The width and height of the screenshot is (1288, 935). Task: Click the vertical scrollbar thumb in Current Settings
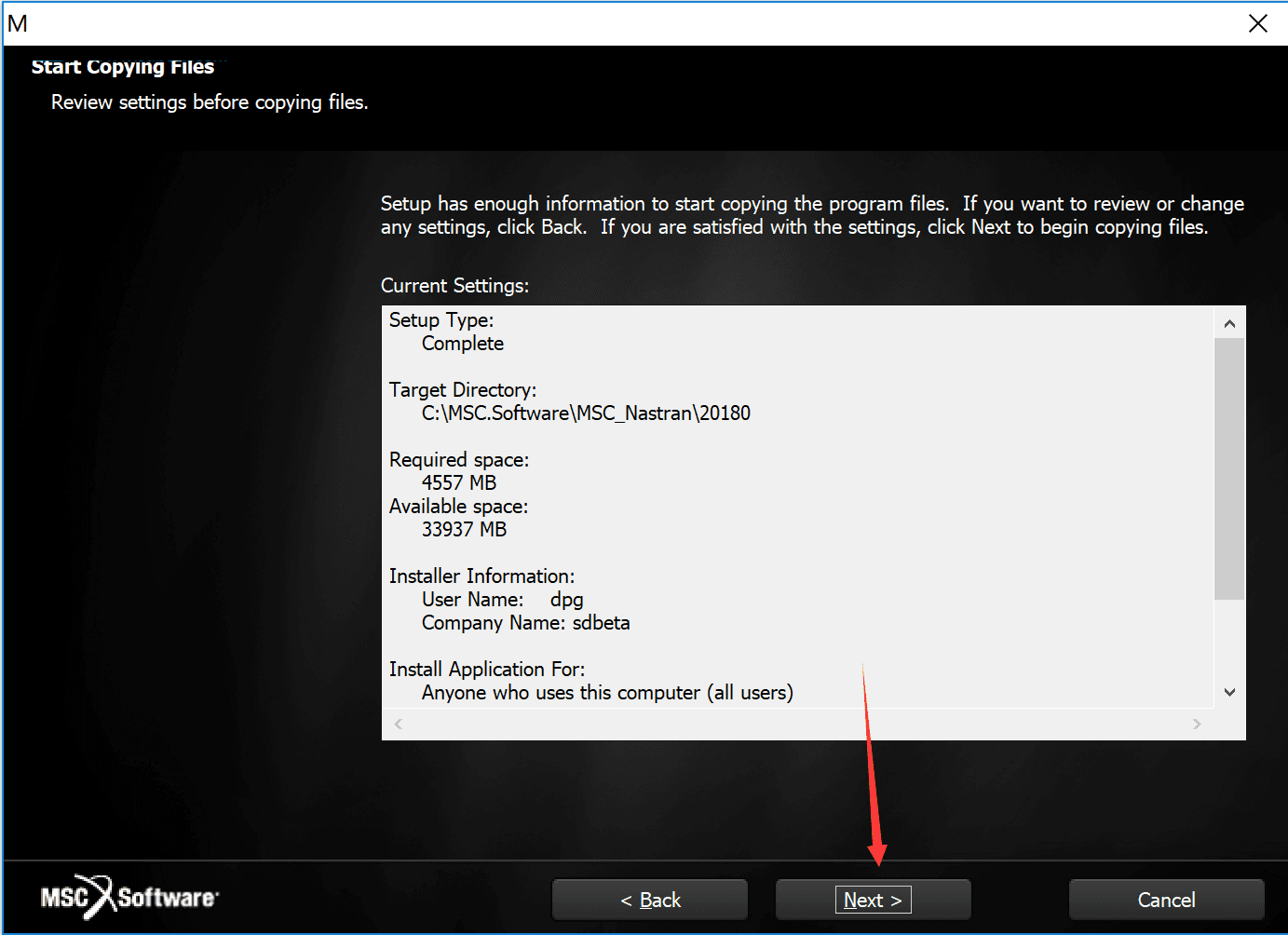(x=1229, y=468)
